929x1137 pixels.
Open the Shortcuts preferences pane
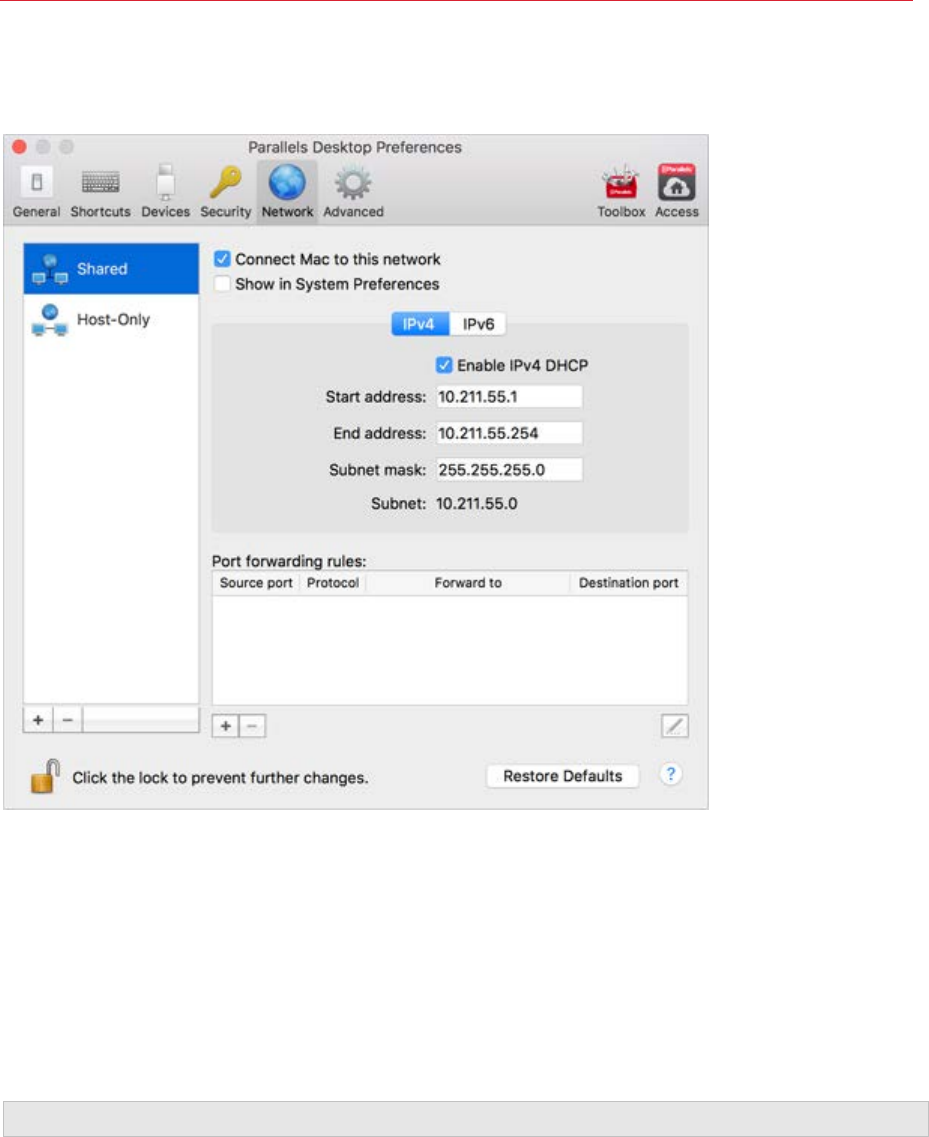pos(100,192)
